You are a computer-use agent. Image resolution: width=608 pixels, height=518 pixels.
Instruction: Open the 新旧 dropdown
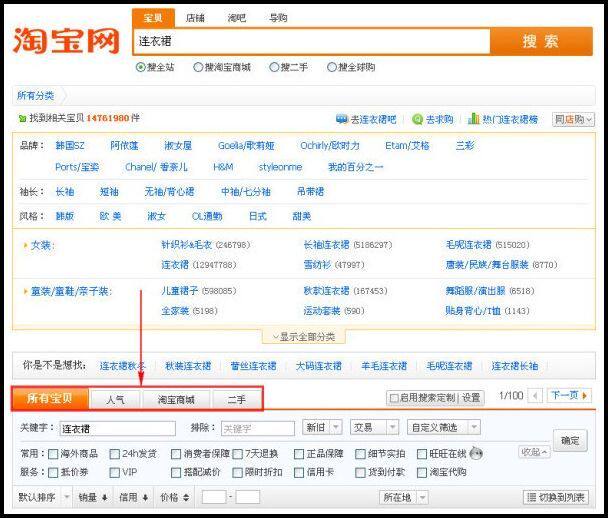coord(322,427)
